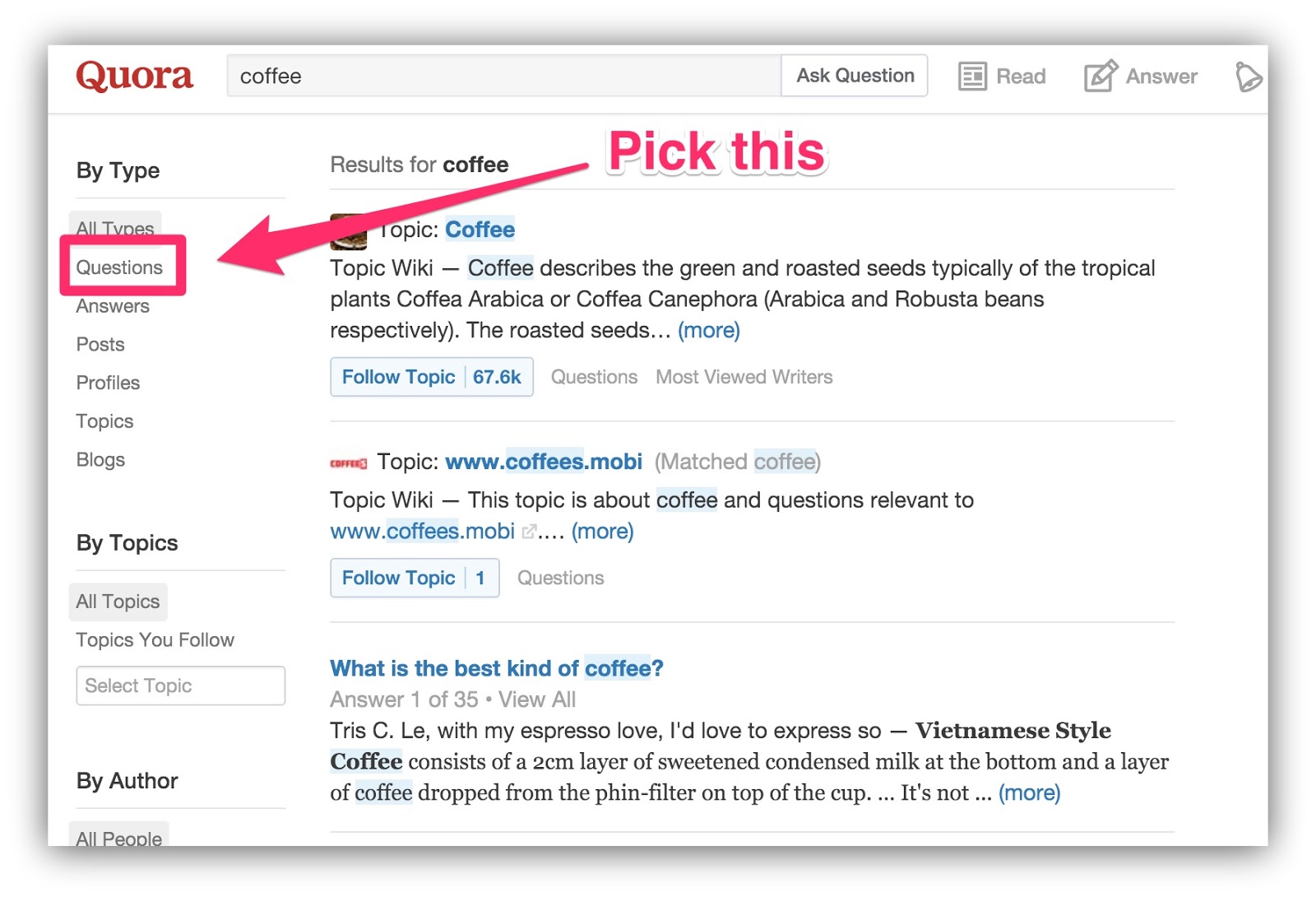Follow the www.coffees.mobi topic
Screen dimensions: 1316x897
pyautogui.click(x=415, y=578)
